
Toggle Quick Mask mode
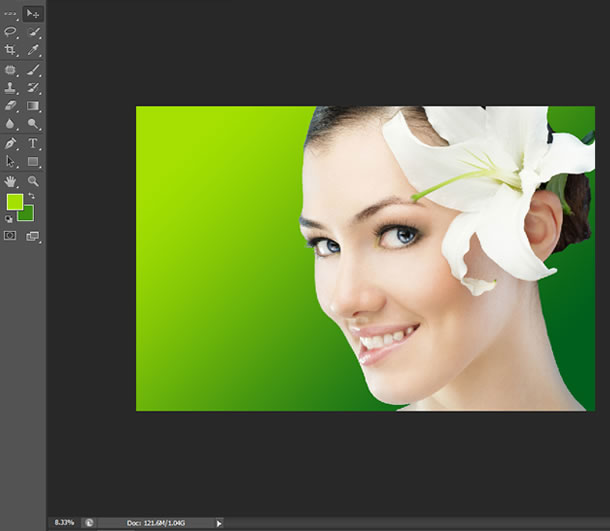11,236
